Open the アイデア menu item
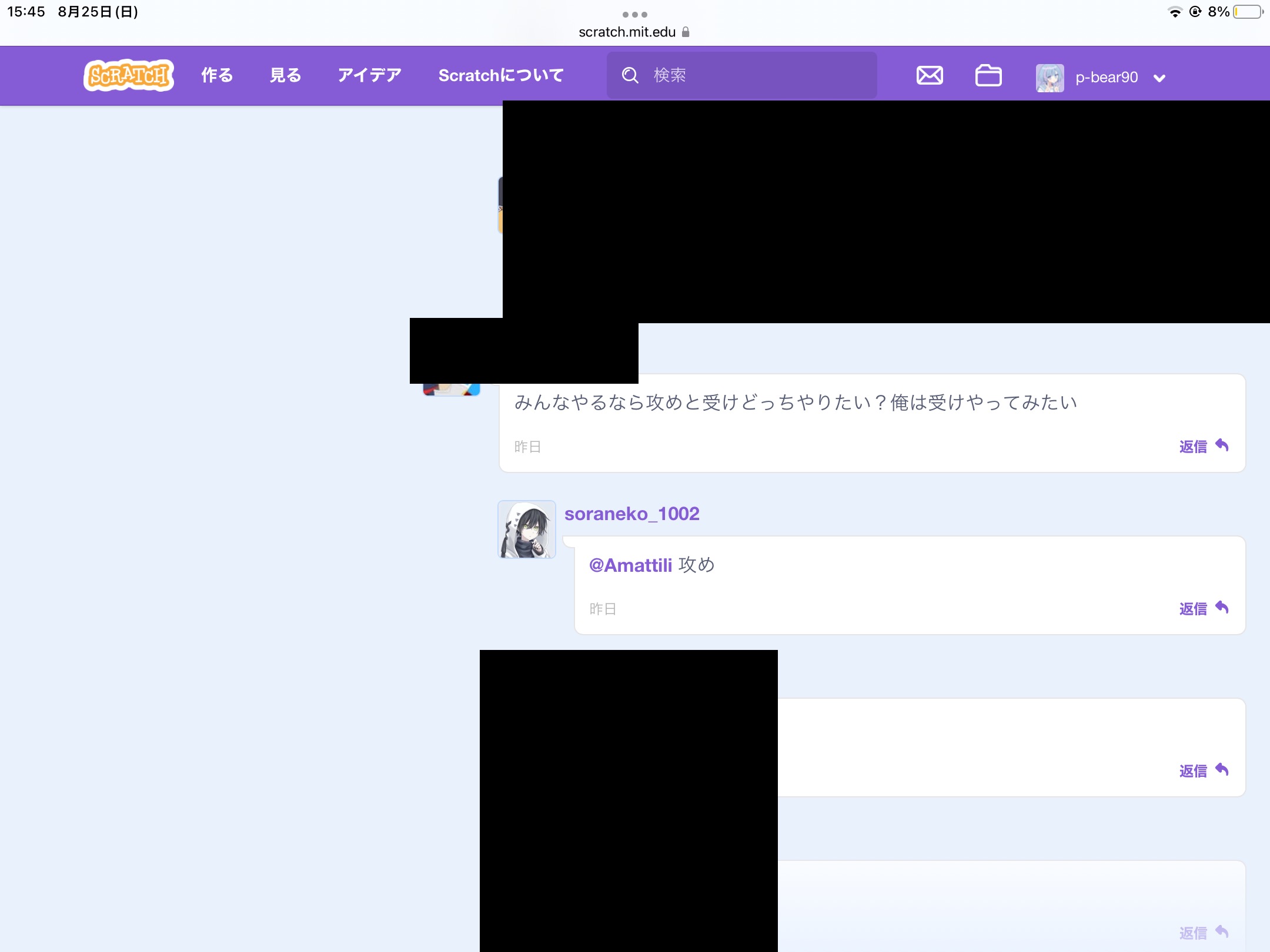Screen dimensions: 1270x952 coord(369,75)
